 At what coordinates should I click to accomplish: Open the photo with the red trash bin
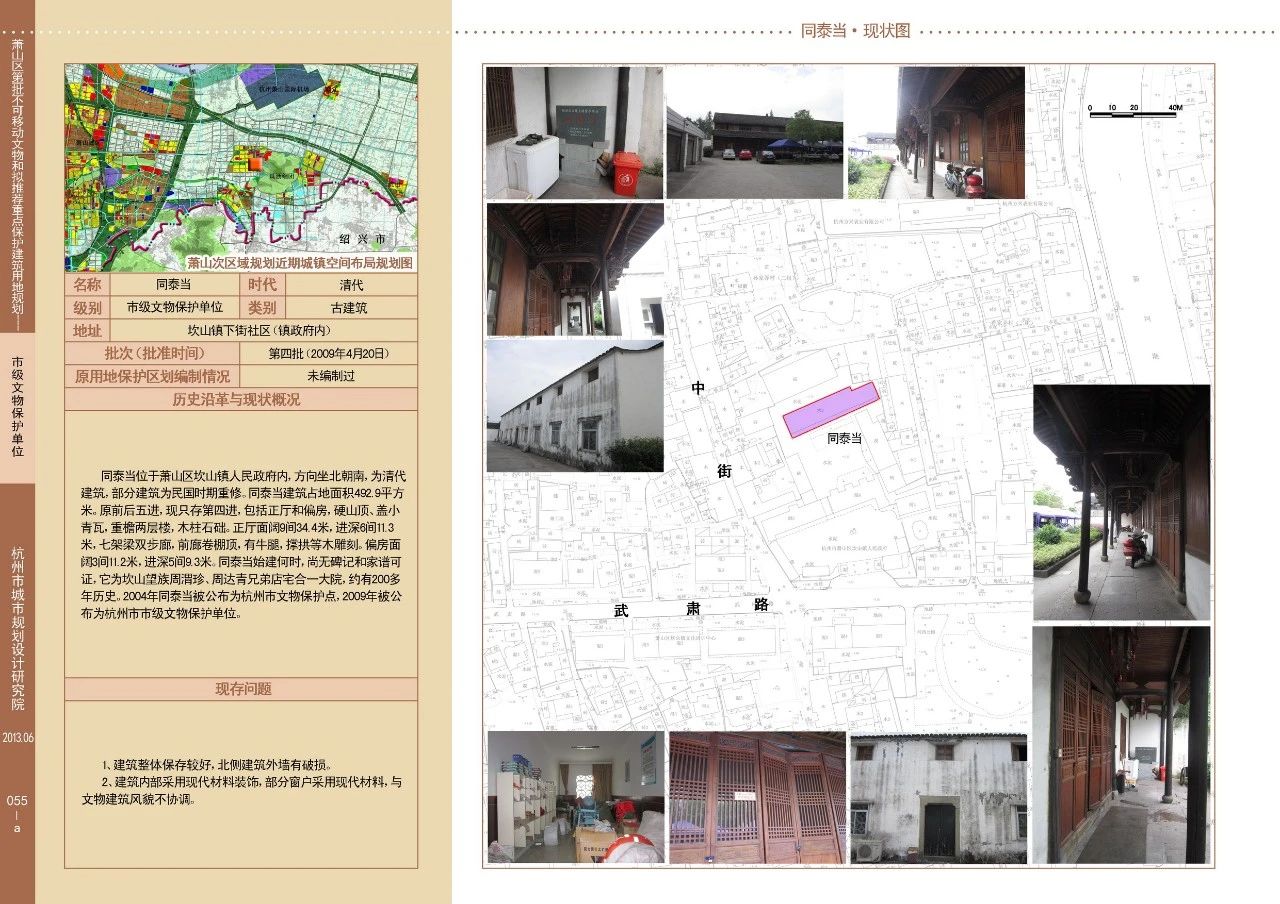[574, 132]
